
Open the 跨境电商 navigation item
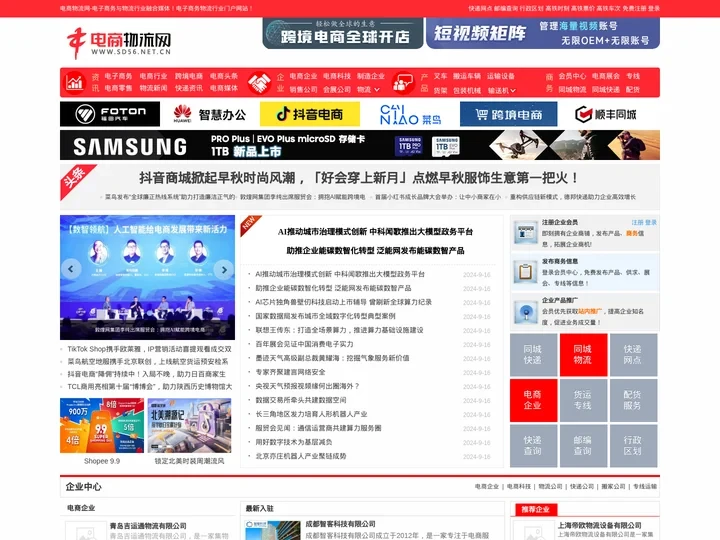pyautogui.click(x=189, y=76)
